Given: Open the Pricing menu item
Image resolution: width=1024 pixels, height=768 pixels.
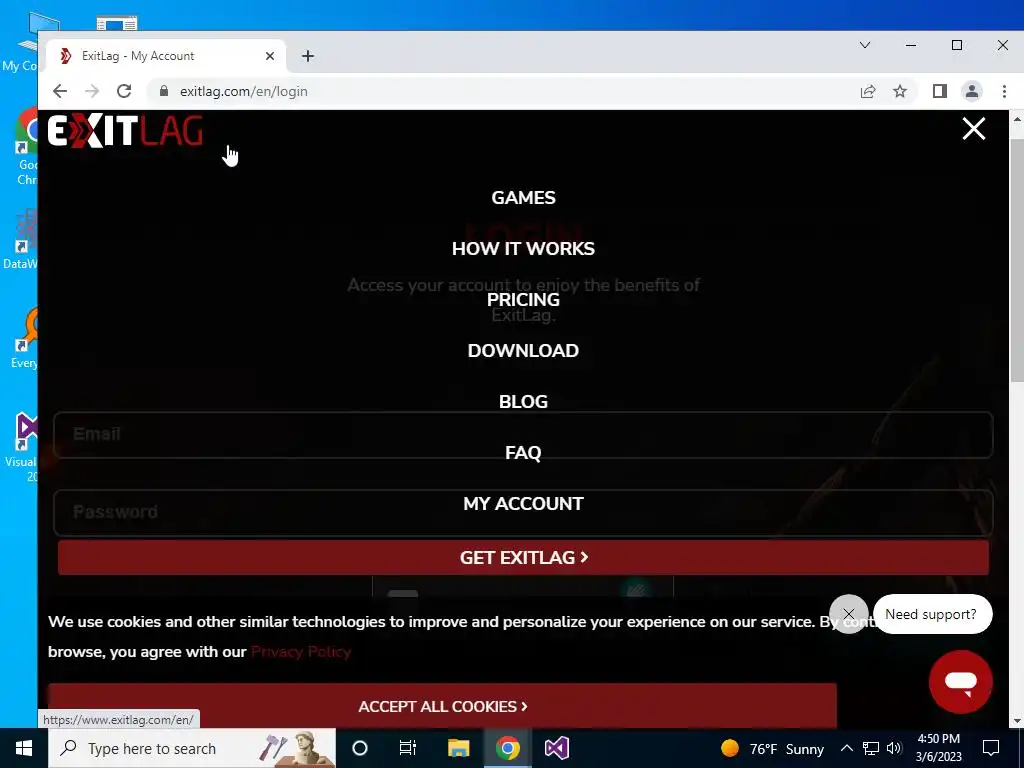Looking at the screenshot, I should (523, 300).
